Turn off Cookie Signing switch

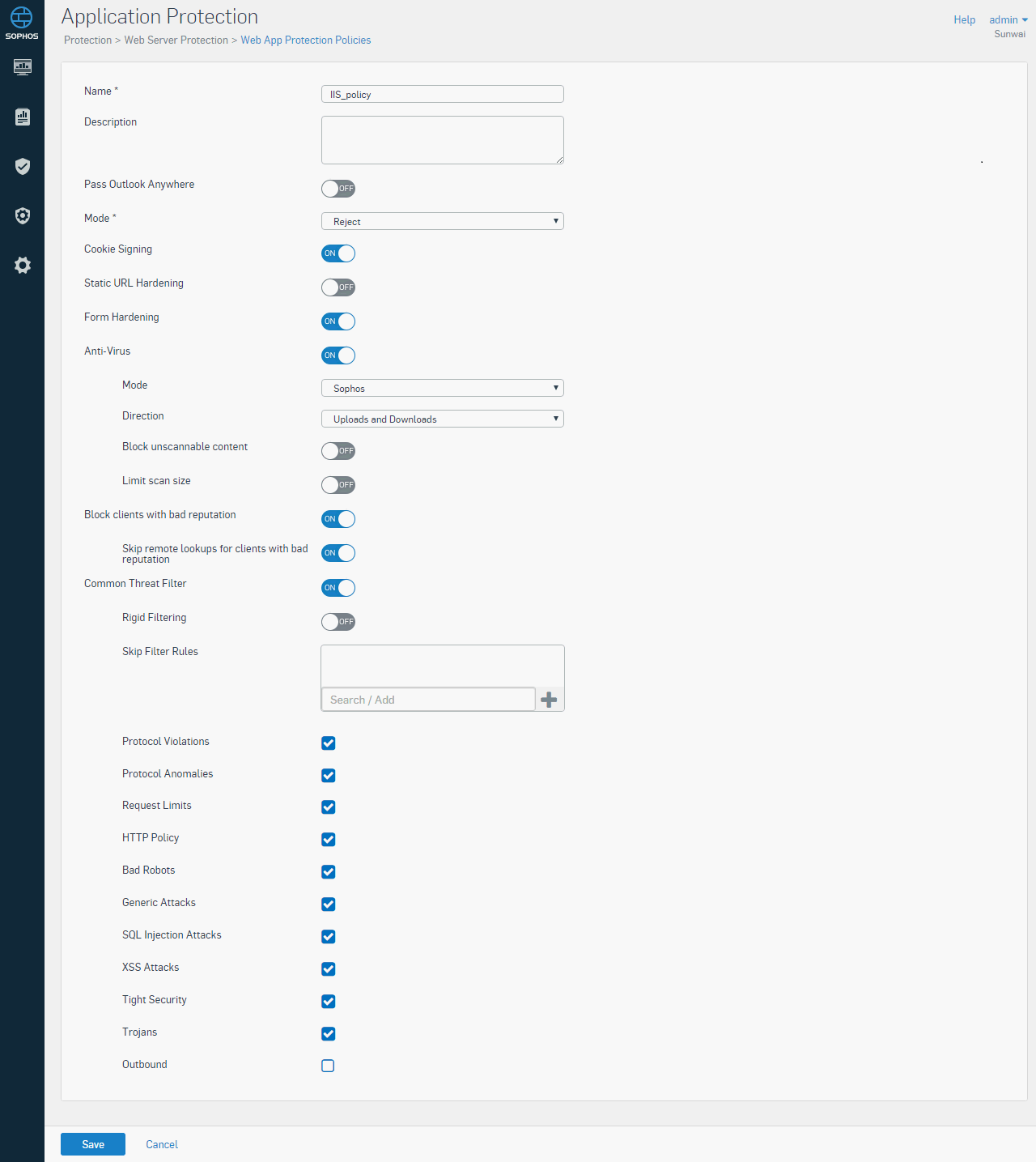tap(338, 253)
